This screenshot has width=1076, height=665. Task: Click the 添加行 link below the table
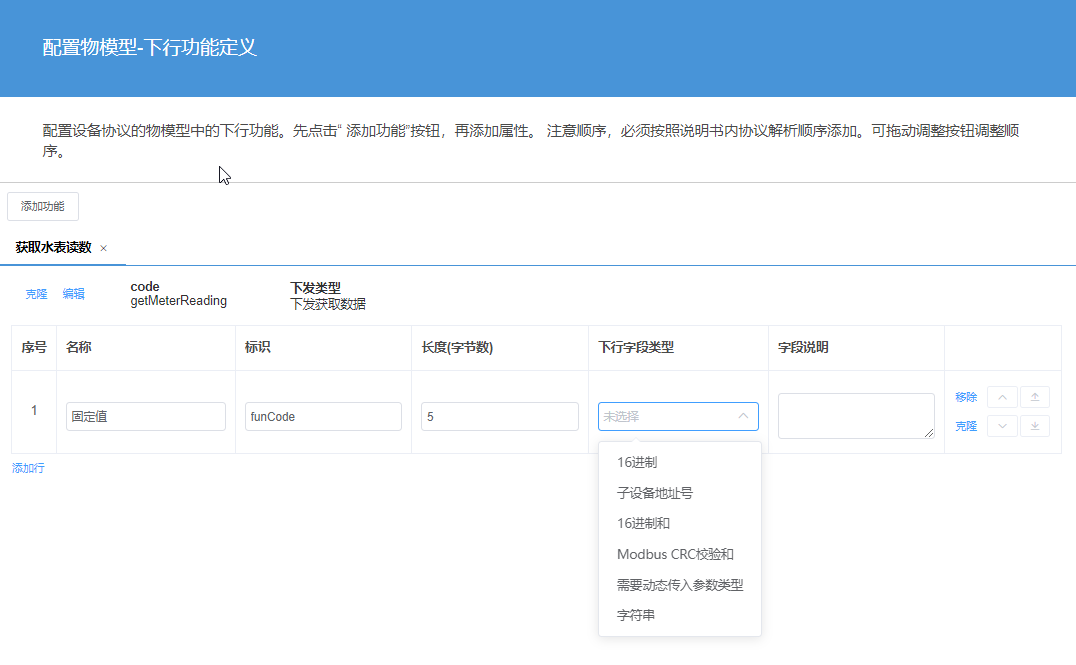[x=28, y=468]
